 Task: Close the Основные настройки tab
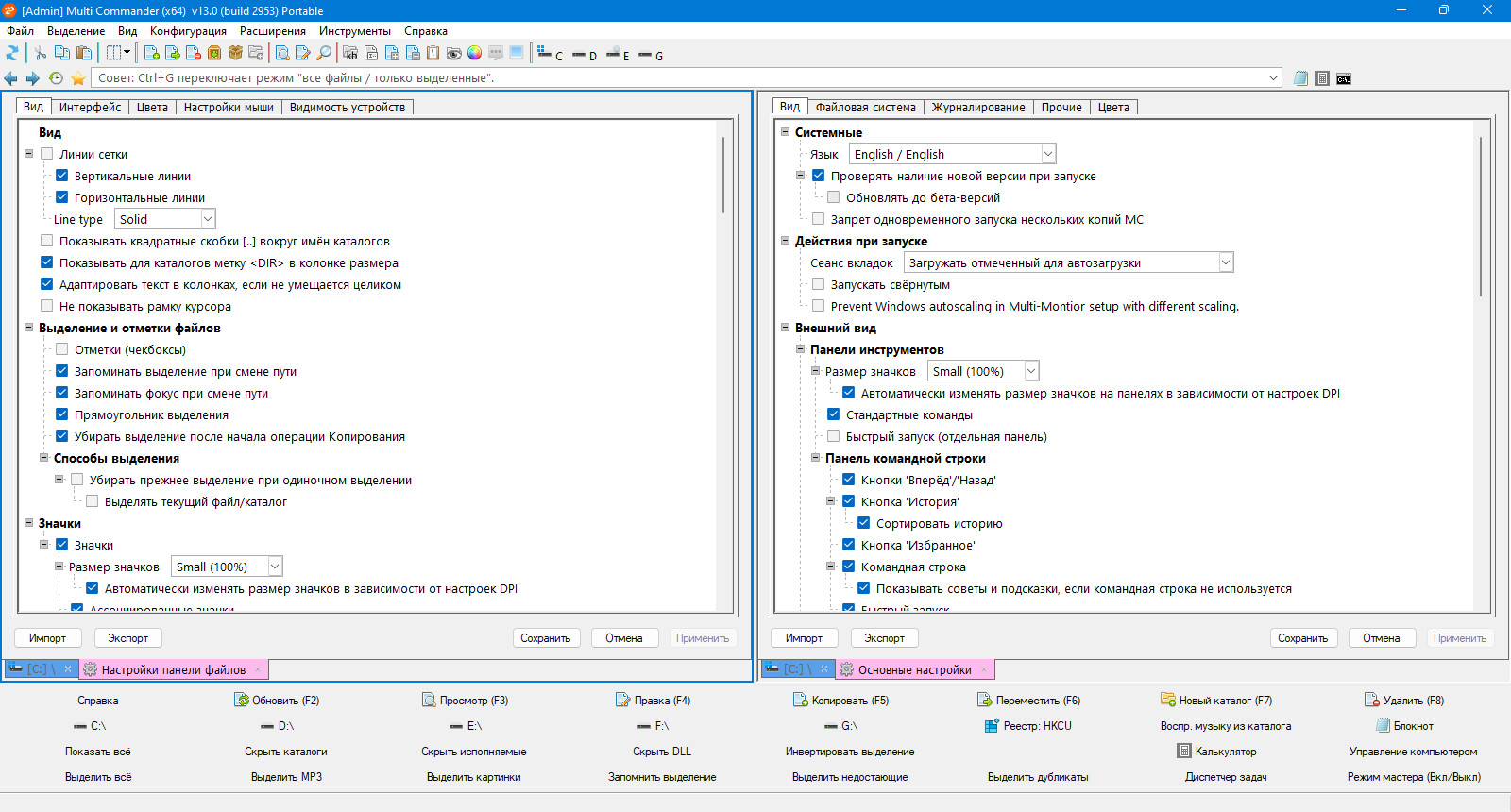(x=983, y=669)
